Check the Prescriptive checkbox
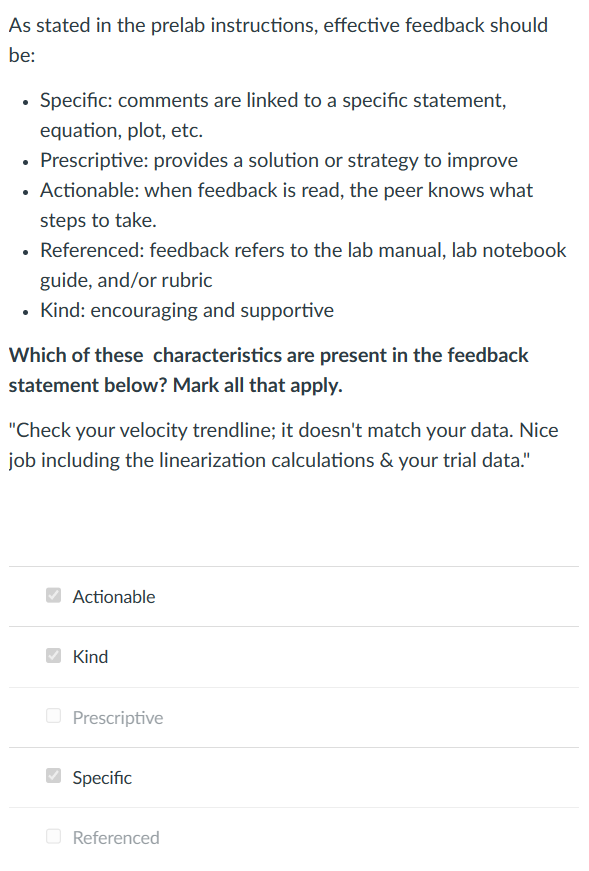Image resolution: width=589 pixels, height=871 pixels. click(x=53, y=716)
